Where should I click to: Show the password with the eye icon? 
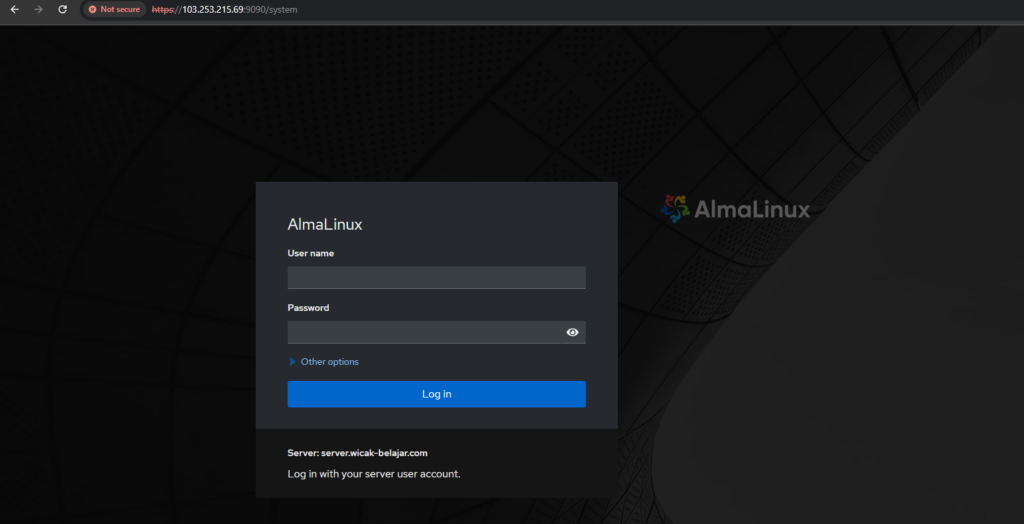pyautogui.click(x=573, y=332)
